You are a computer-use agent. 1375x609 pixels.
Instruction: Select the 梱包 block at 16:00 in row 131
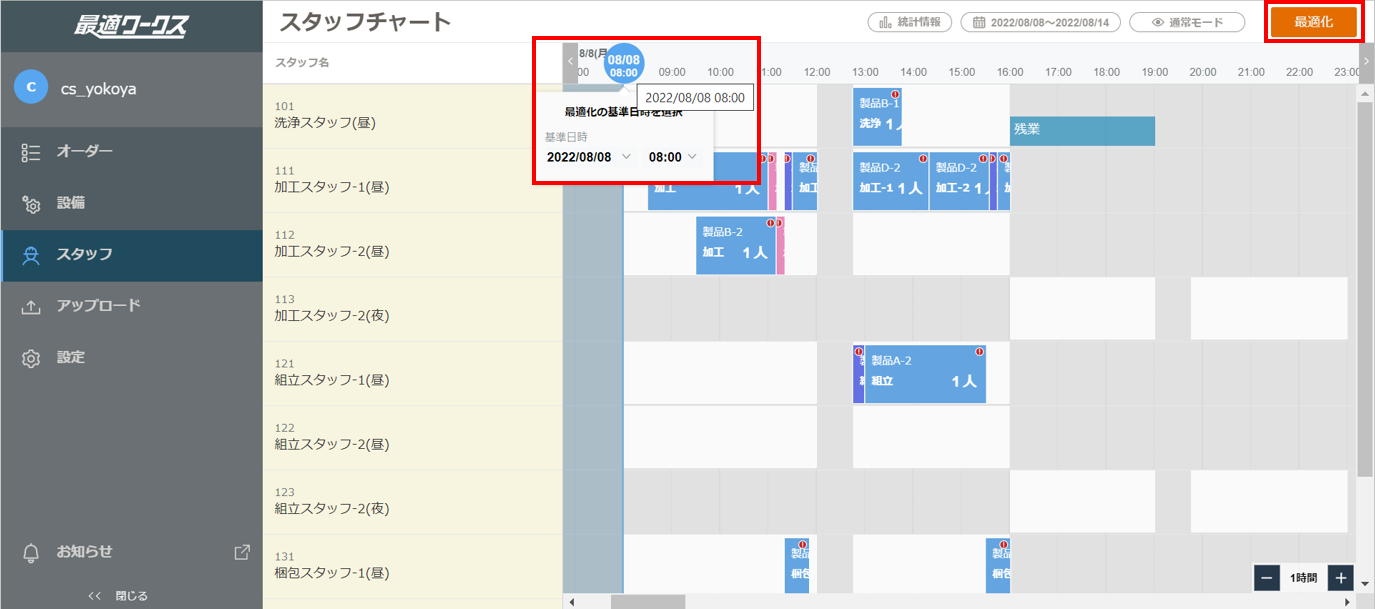click(x=998, y=566)
